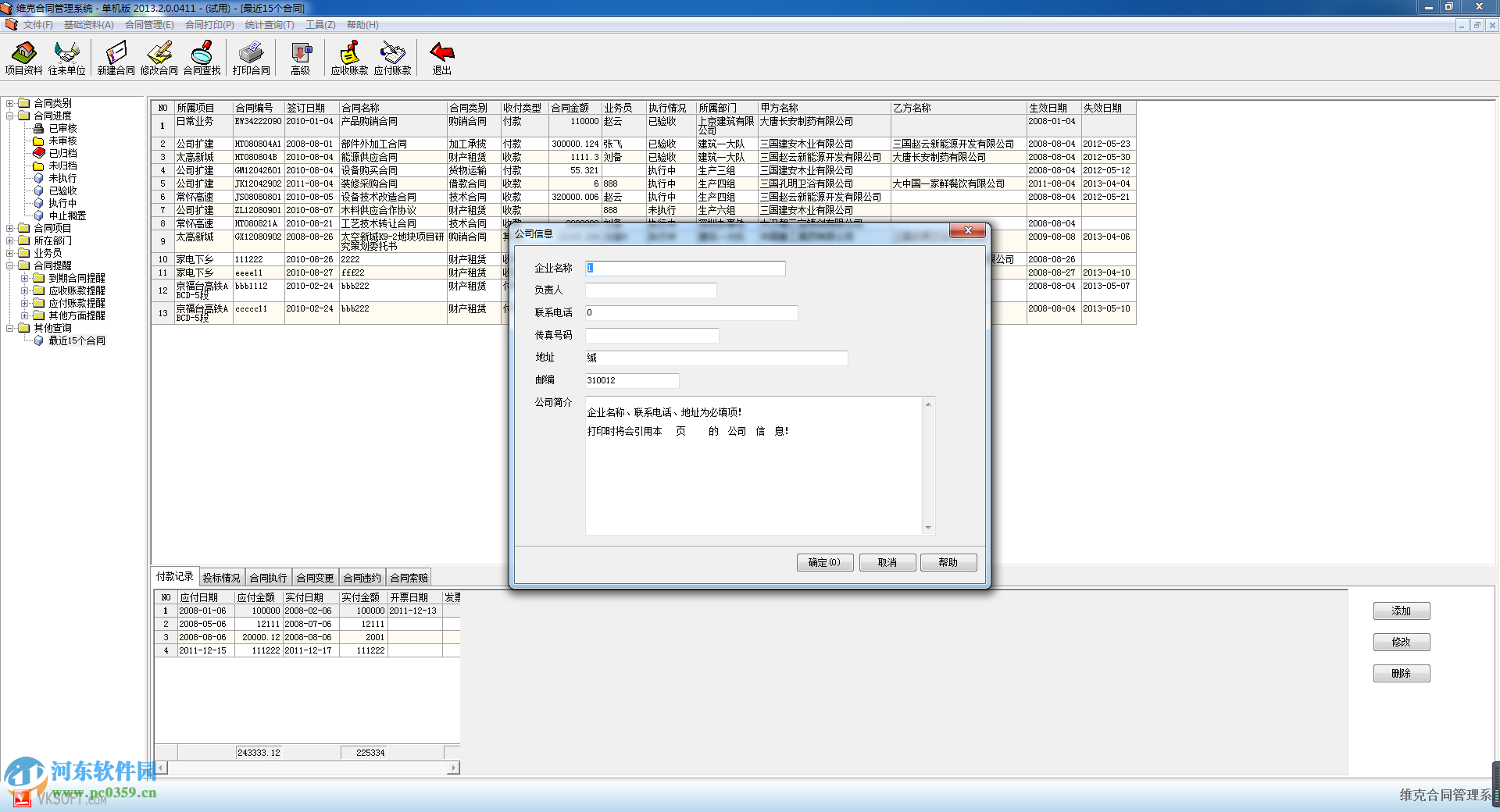Collapse the 其他查询 tree node
Viewport: 1500px width, 812px height.
point(10,328)
